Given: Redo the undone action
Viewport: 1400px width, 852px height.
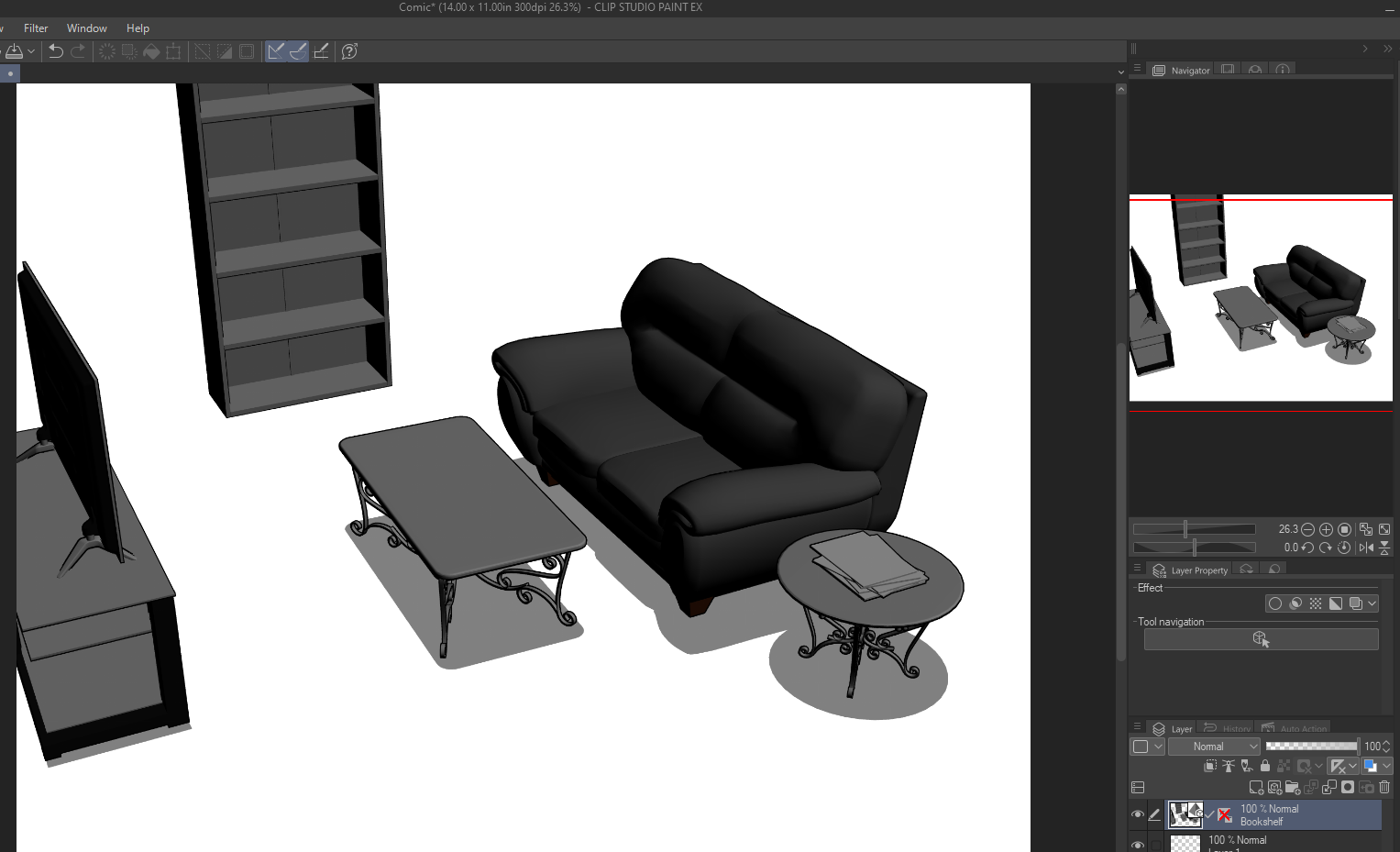Looking at the screenshot, I should point(79,51).
